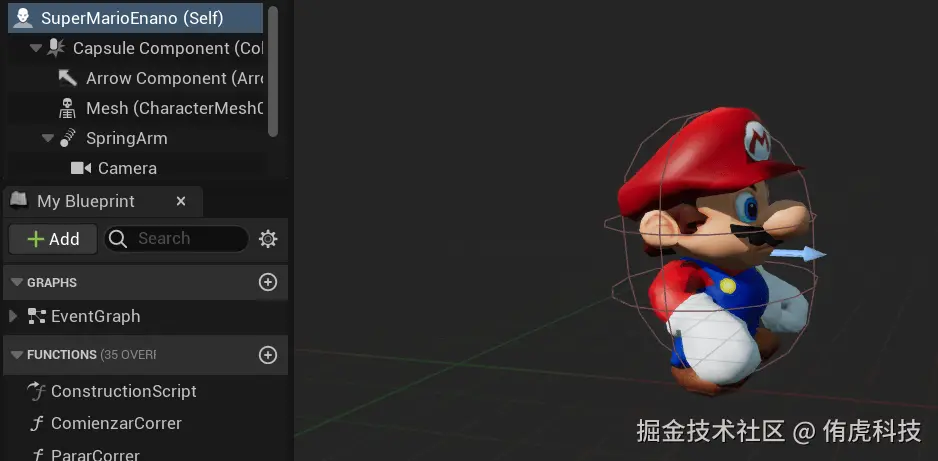Viewport: 938px width, 461px height.
Task: Click the Mario character mesh in viewport
Action: pyautogui.click(x=711, y=251)
